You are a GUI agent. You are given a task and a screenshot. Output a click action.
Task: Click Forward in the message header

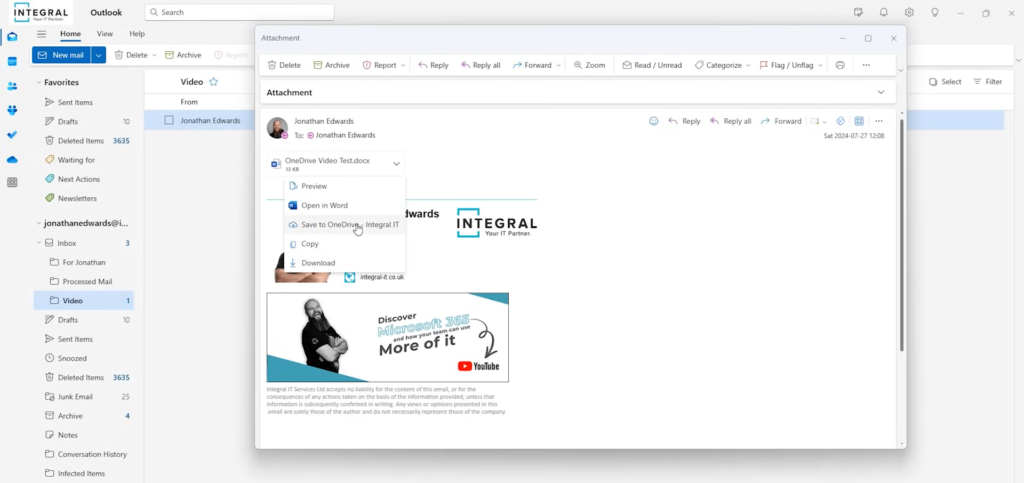tap(780, 121)
